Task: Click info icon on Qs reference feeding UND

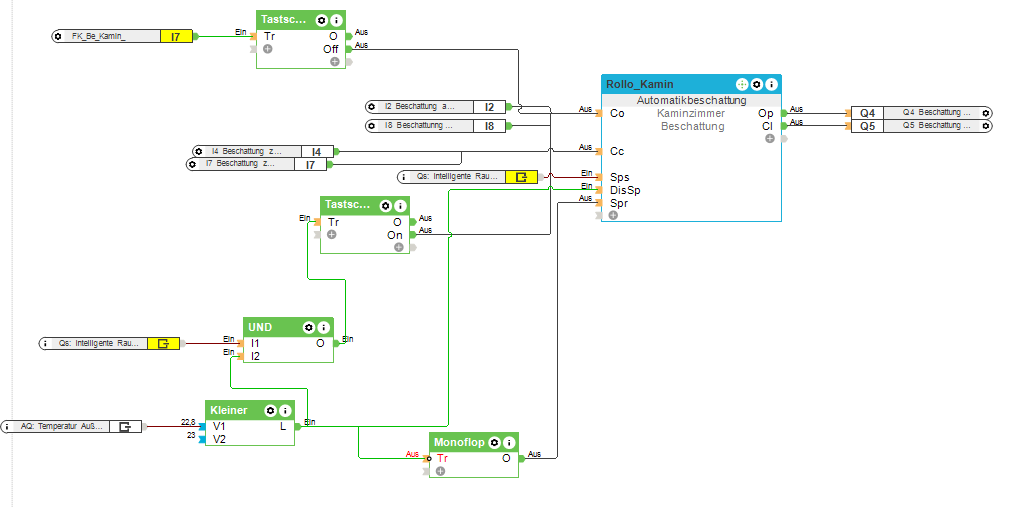Action: click(45, 344)
